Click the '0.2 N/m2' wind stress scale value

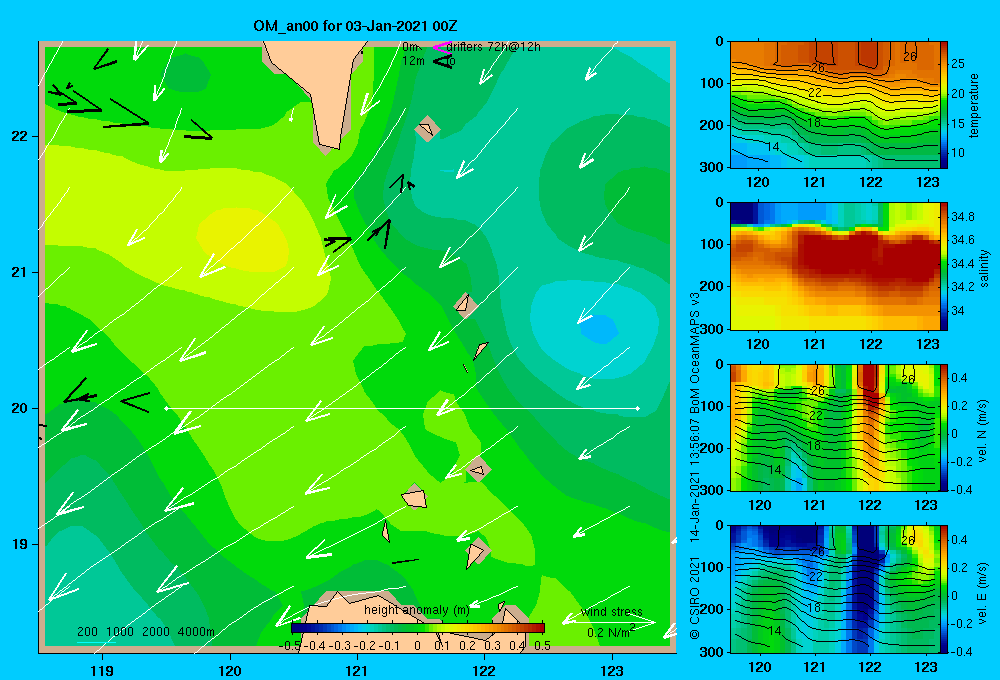[x=611, y=632]
